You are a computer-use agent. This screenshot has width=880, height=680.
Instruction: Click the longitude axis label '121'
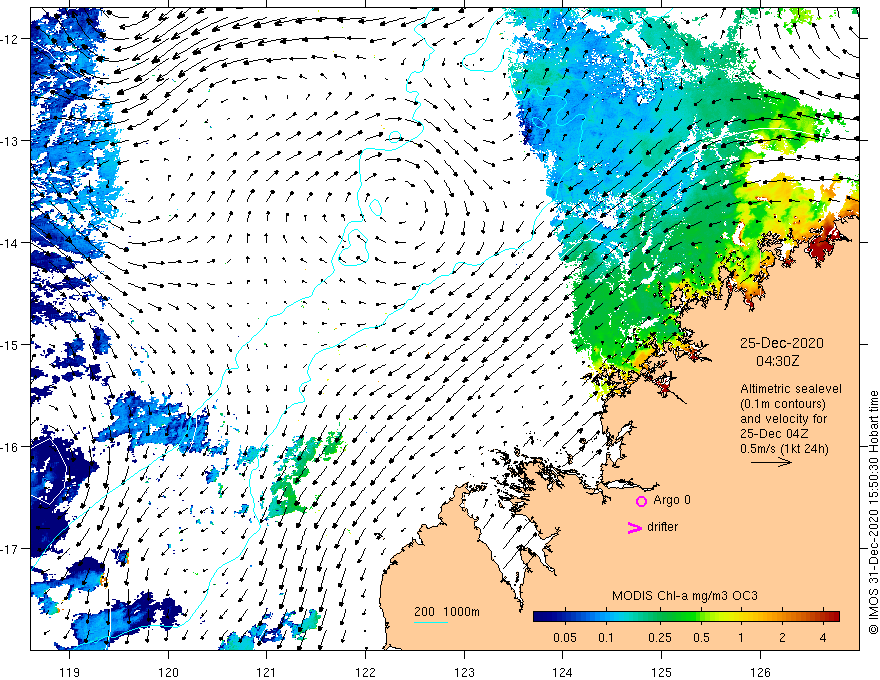[267, 672]
